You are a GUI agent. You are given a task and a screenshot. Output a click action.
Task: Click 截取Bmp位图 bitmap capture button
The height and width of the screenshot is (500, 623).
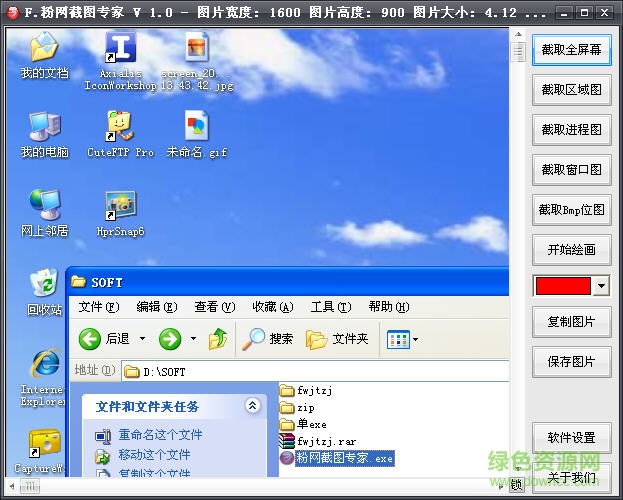pyautogui.click(x=571, y=210)
